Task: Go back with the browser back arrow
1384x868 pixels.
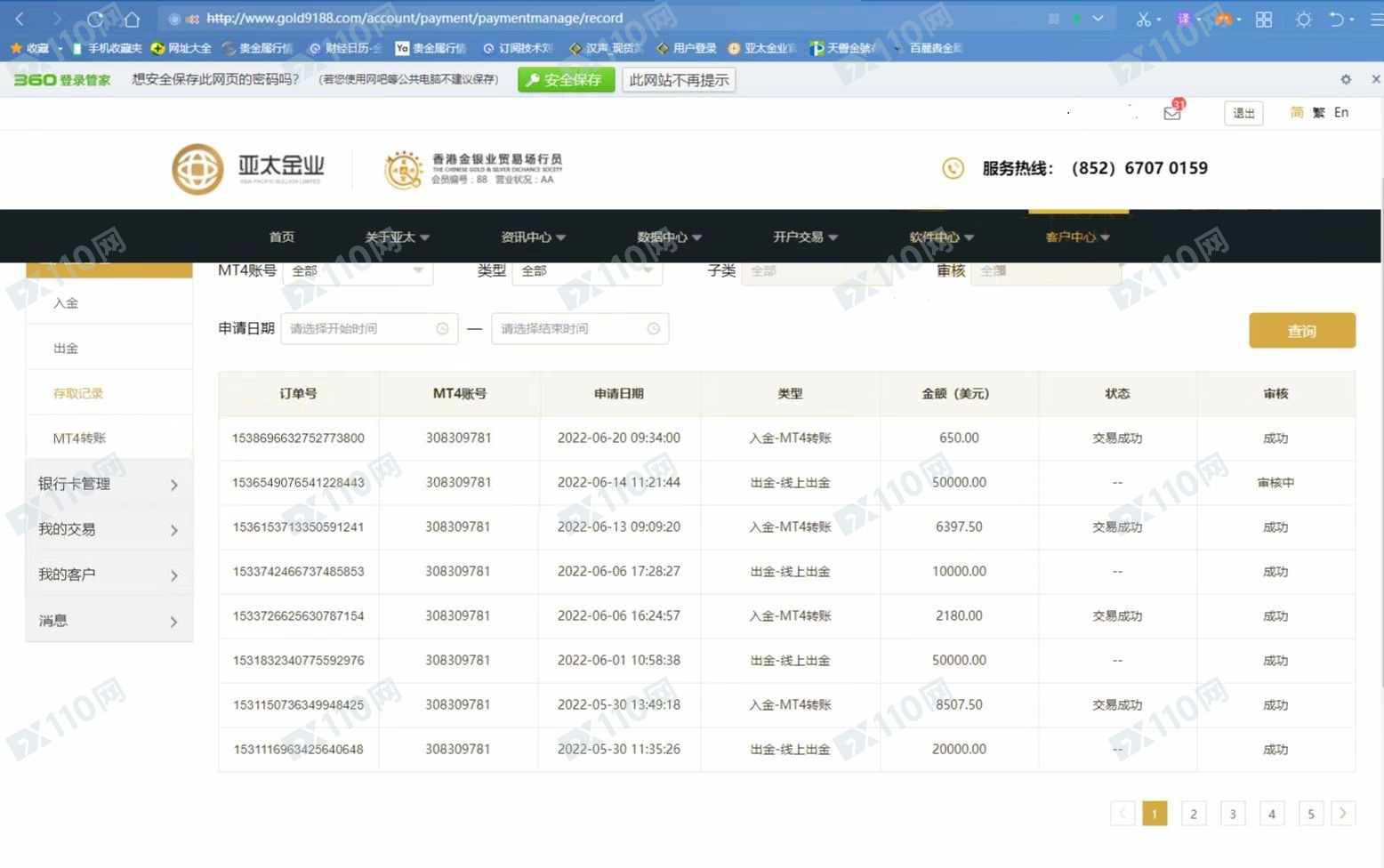Action: coord(20,19)
